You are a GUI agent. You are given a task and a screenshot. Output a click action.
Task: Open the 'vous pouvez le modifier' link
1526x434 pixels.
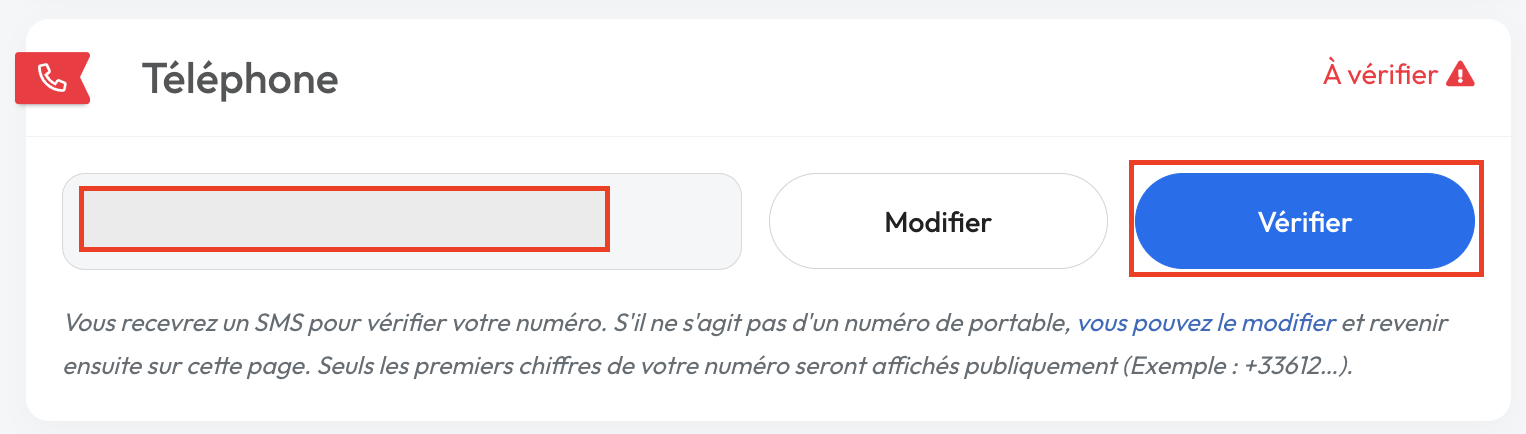coord(1206,323)
